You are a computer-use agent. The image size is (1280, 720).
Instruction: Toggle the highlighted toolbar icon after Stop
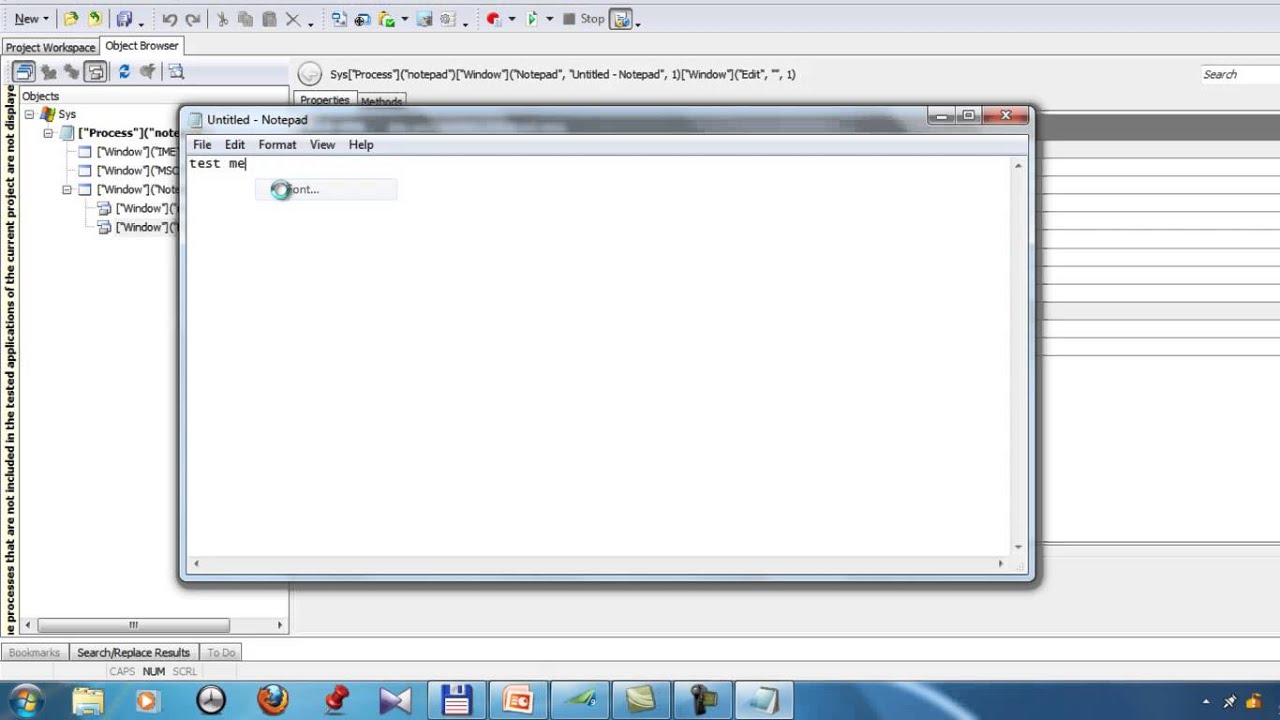[621, 19]
